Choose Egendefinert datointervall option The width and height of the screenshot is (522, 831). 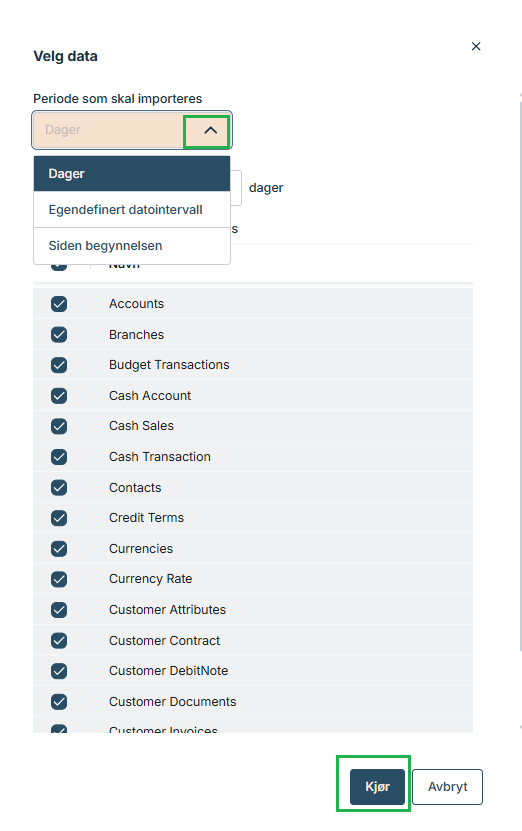[x=132, y=209]
